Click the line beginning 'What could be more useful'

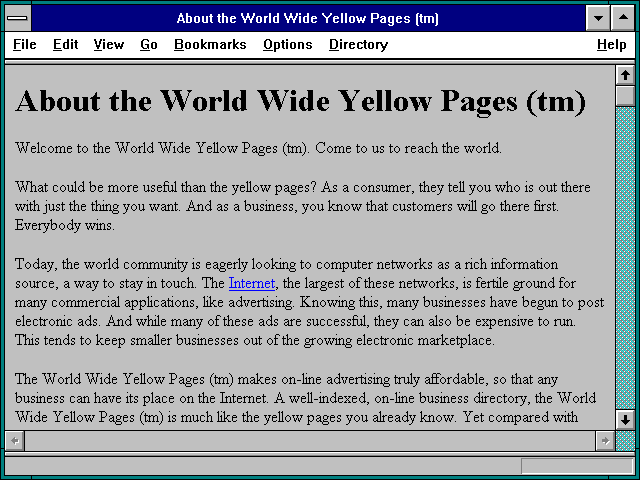(x=303, y=187)
